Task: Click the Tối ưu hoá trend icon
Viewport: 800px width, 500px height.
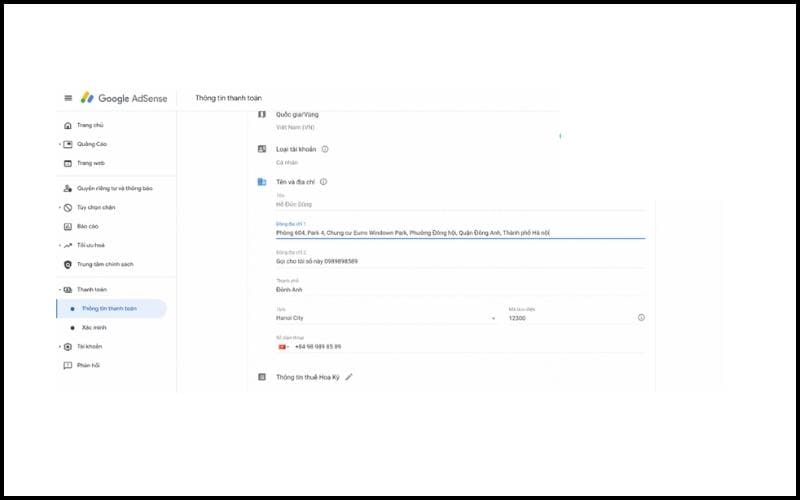Action: pos(67,245)
